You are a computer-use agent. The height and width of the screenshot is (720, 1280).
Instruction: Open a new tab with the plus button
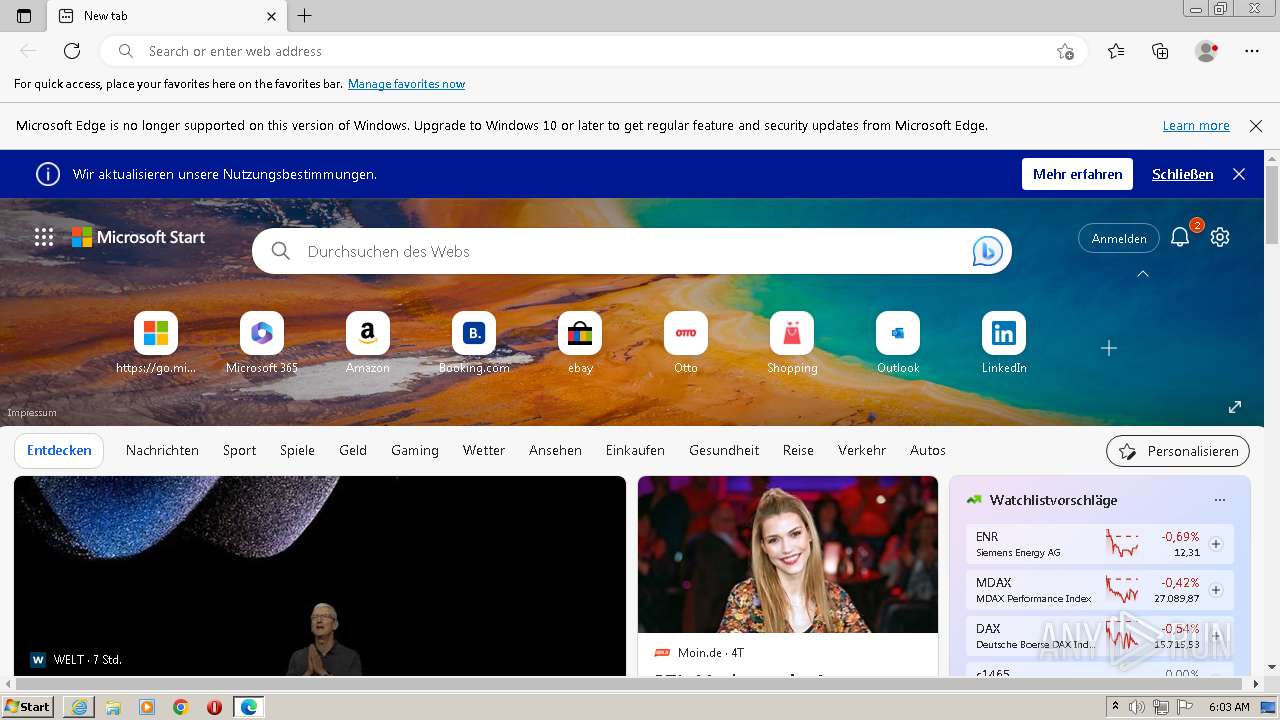pos(305,16)
